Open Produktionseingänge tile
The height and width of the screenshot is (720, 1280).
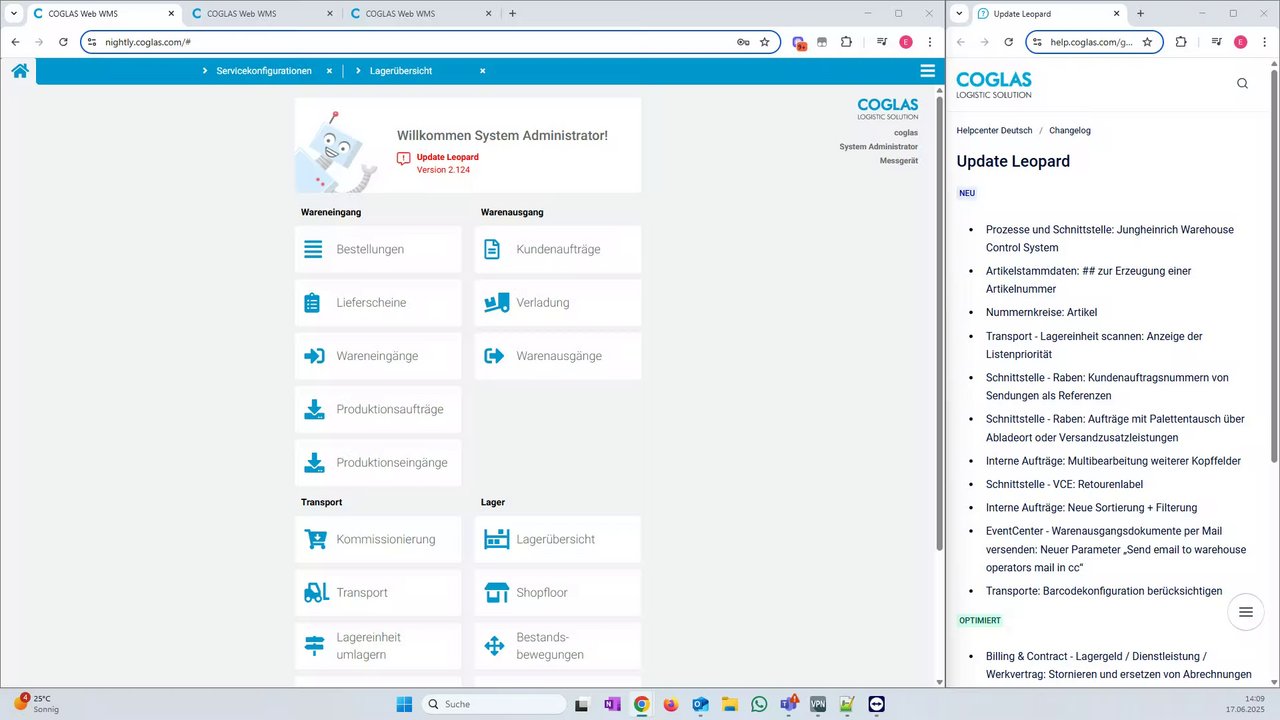[378, 463]
